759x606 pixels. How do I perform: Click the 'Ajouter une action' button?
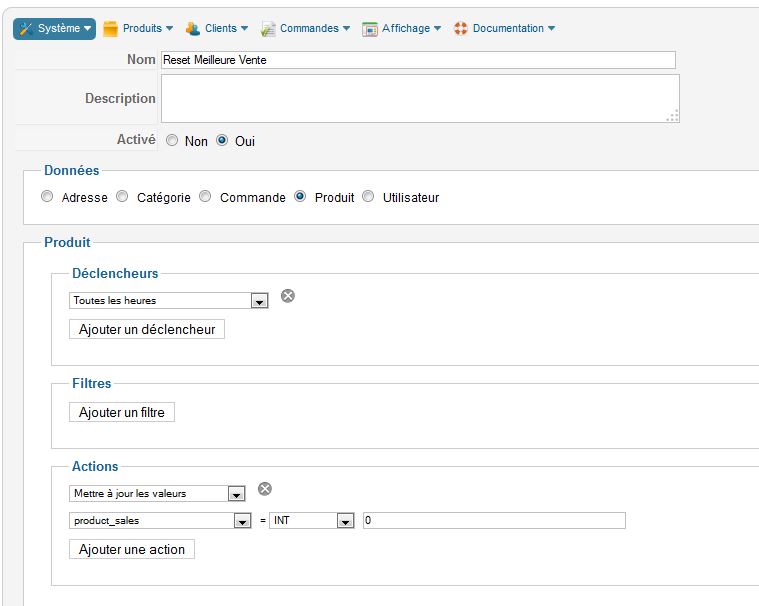pos(132,549)
